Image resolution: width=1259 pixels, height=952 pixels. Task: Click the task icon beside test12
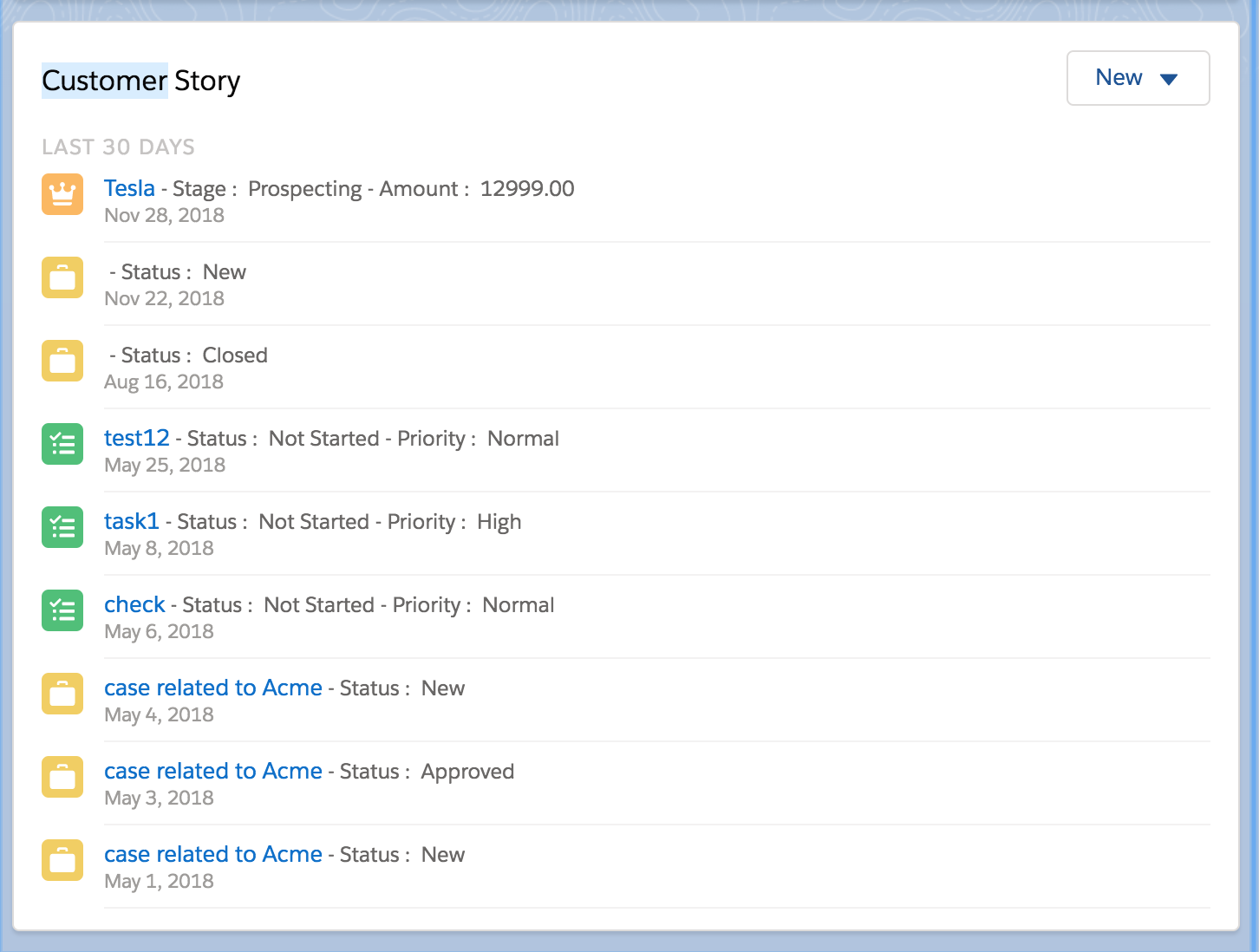tap(62, 444)
